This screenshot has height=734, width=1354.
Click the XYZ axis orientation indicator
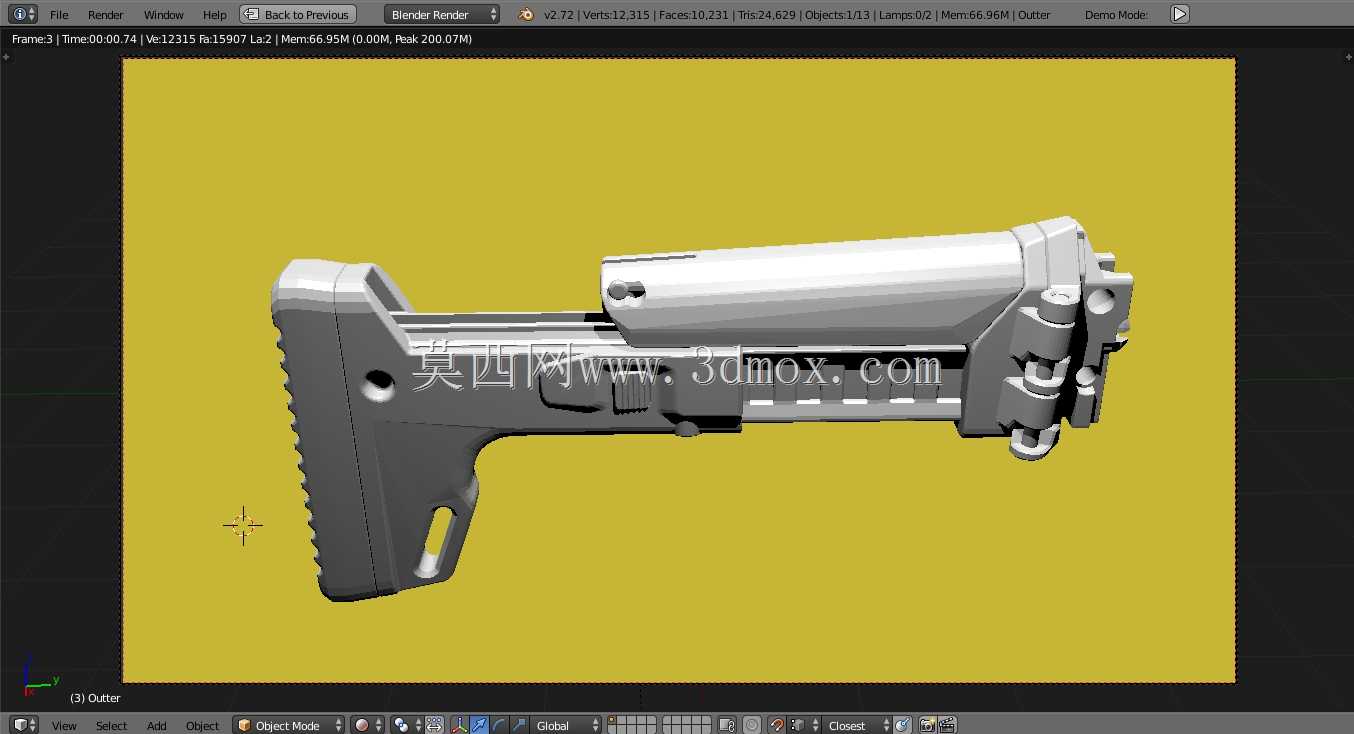click(x=40, y=676)
